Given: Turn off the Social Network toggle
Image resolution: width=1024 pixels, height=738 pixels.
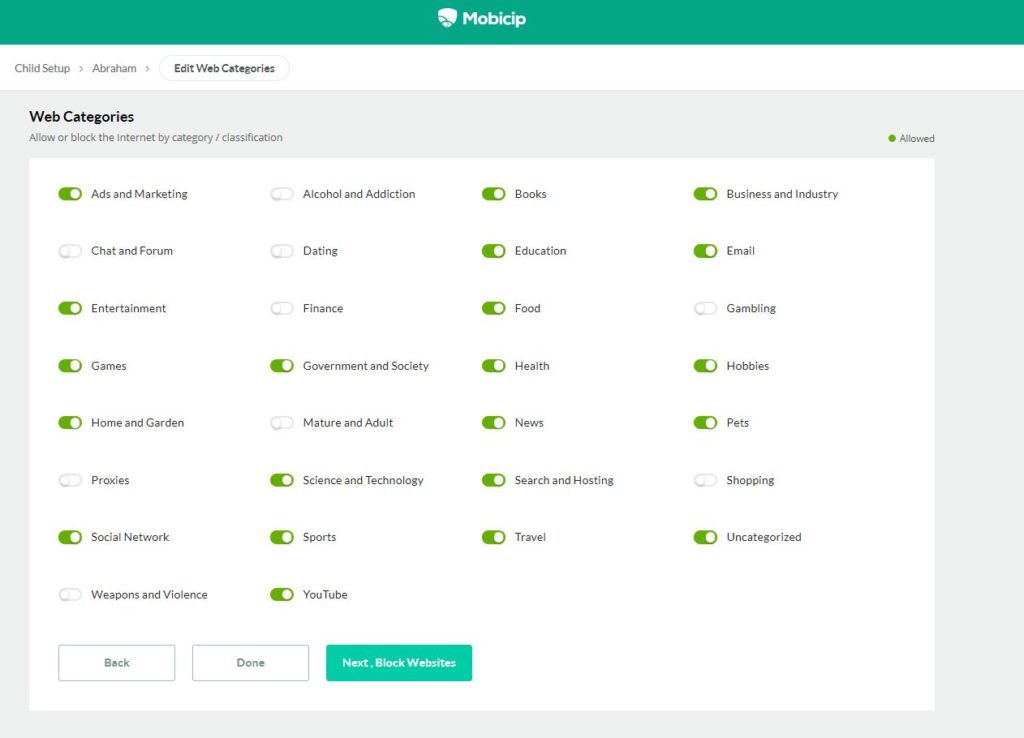Looking at the screenshot, I should tap(70, 537).
